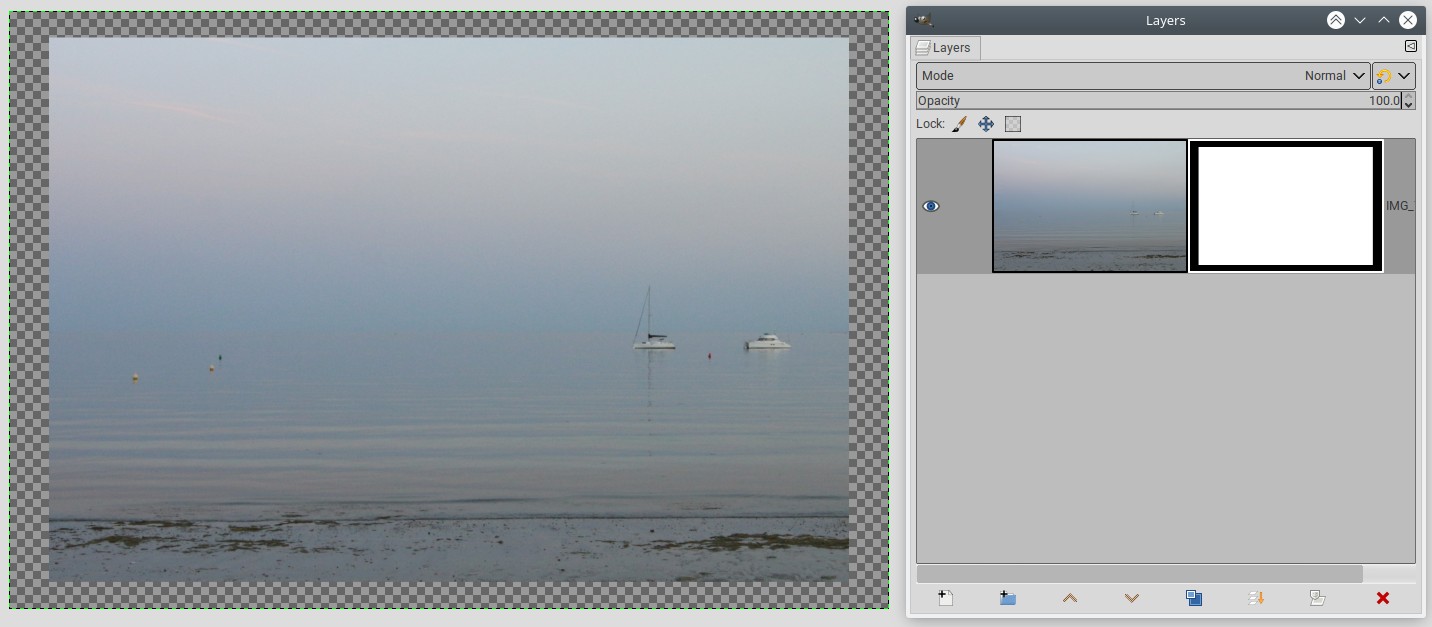Close the Layers window
Viewport: 1432px width, 627px height.
[x=1408, y=20]
